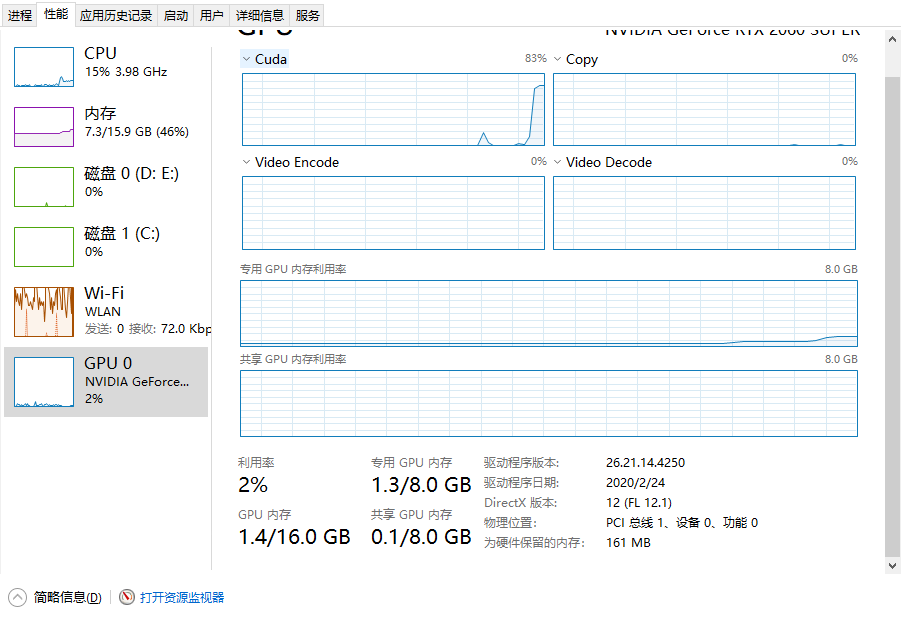Open Resource Monitor via its icon
The width and height of the screenshot is (901, 622).
coord(127,596)
